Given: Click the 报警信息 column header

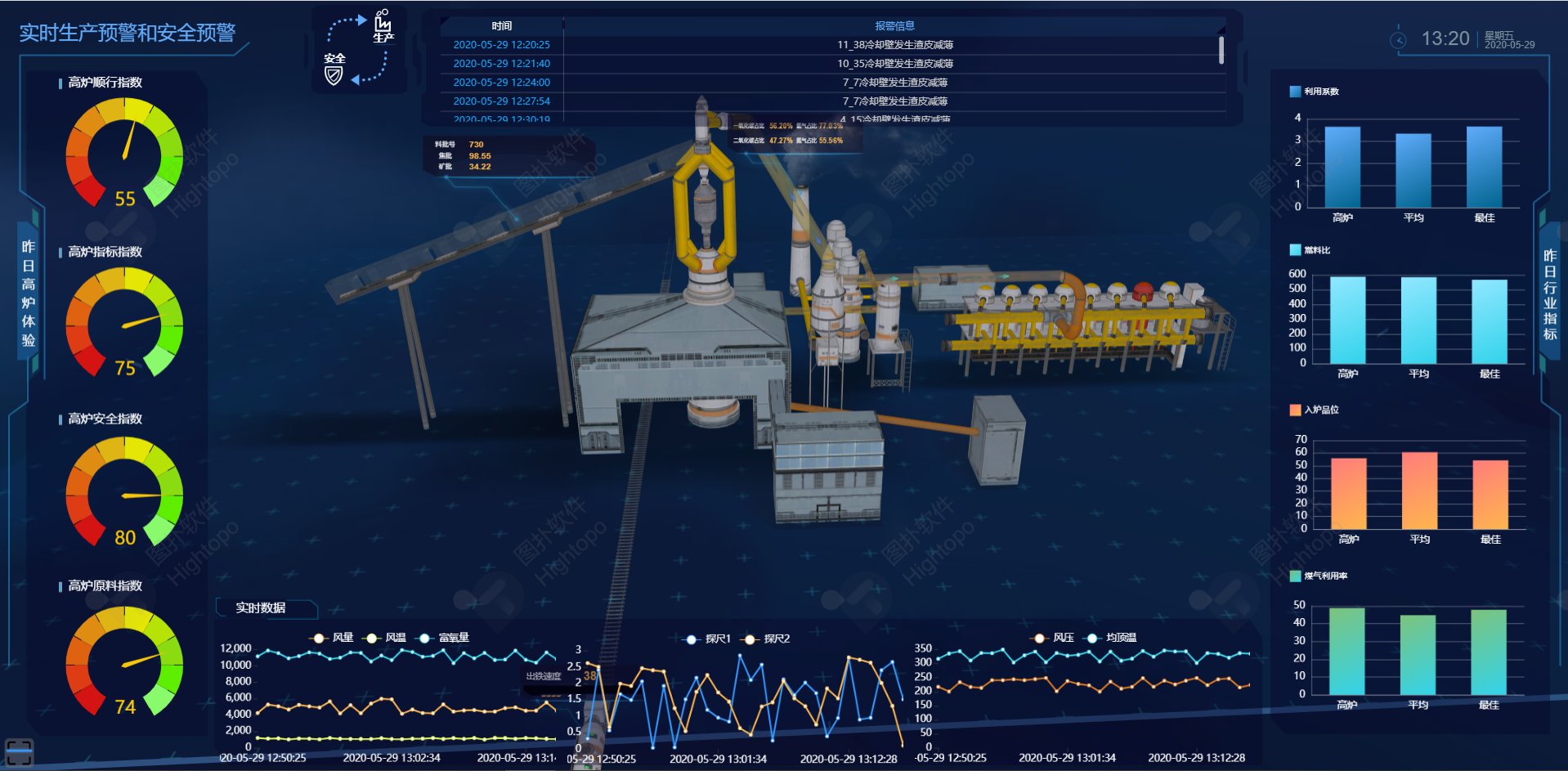Looking at the screenshot, I should pyautogui.click(x=894, y=26).
